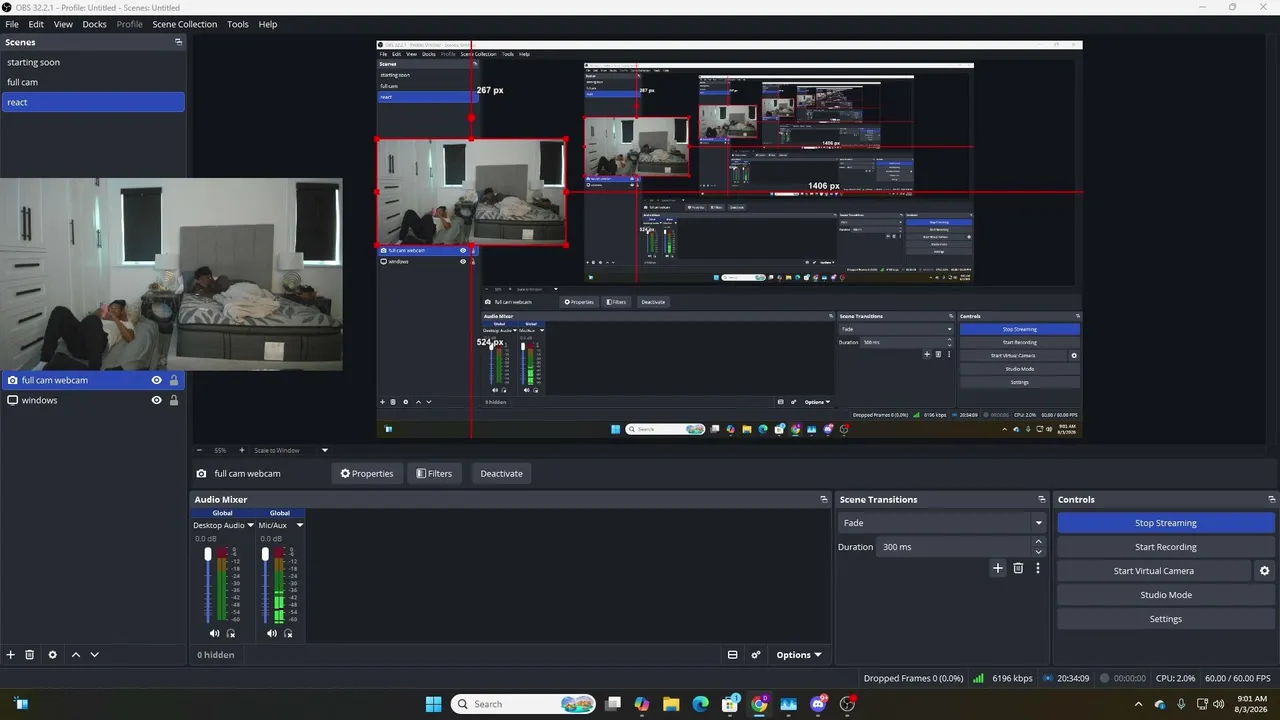Toggle lock on full cam webcam source
1280x720 pixels.
click(x=174, y=380)
